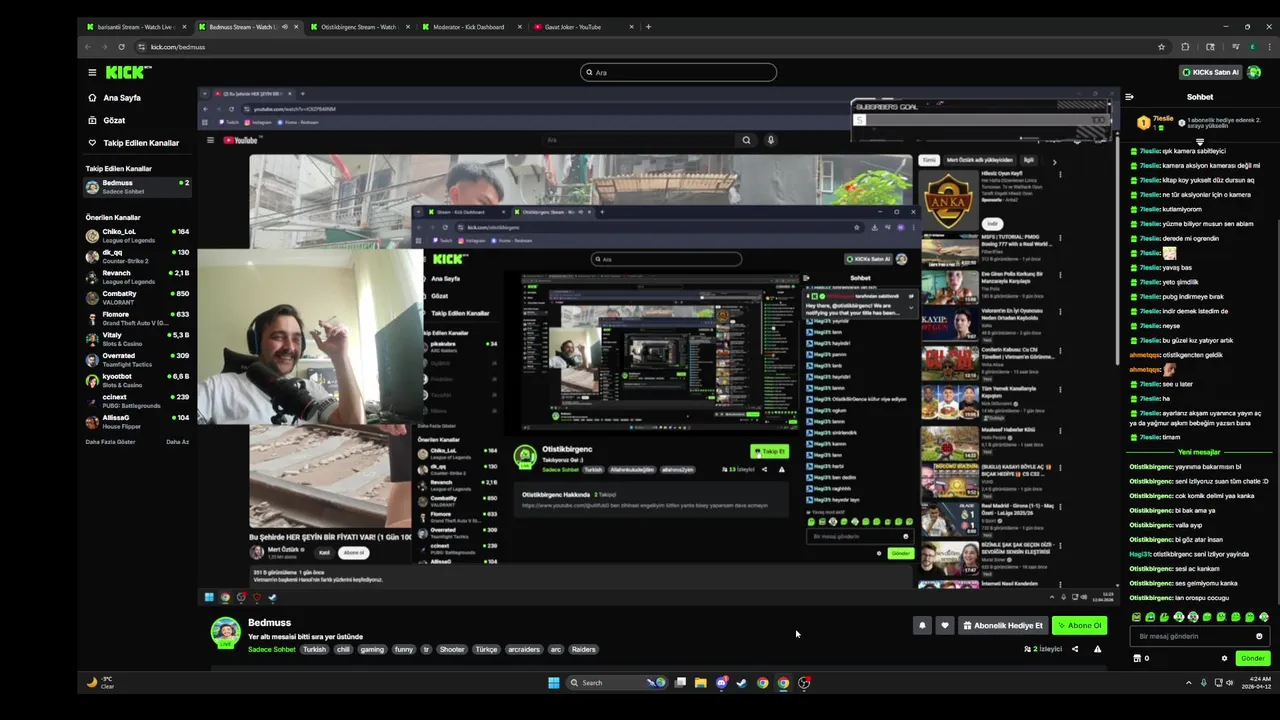
Task: Open recommended channel Flomore
Action: tap(137, 318)
